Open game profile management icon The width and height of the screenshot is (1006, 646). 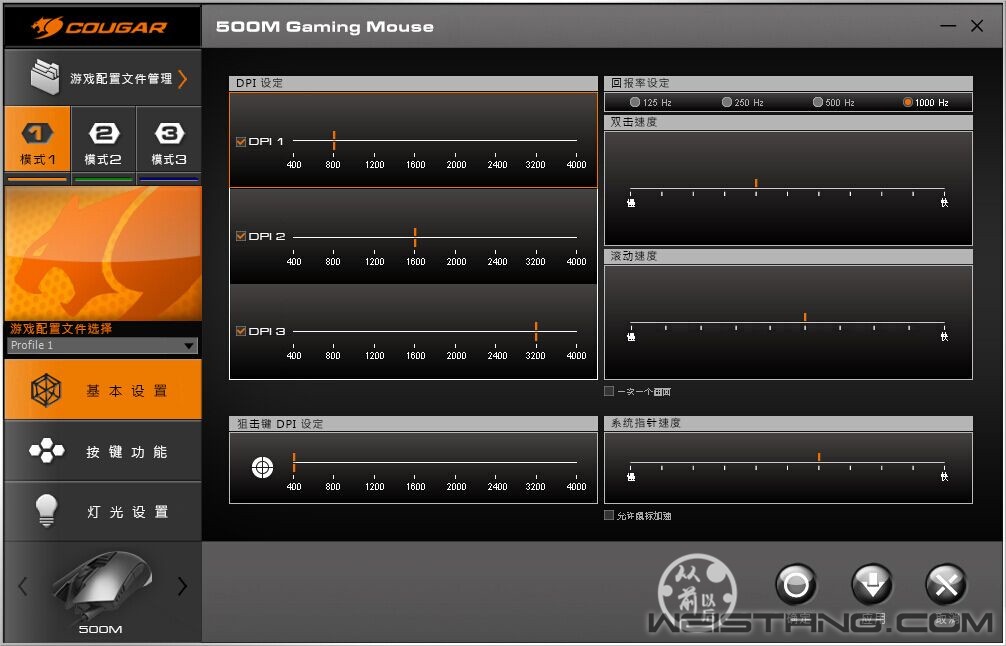[x=45, y=77]
